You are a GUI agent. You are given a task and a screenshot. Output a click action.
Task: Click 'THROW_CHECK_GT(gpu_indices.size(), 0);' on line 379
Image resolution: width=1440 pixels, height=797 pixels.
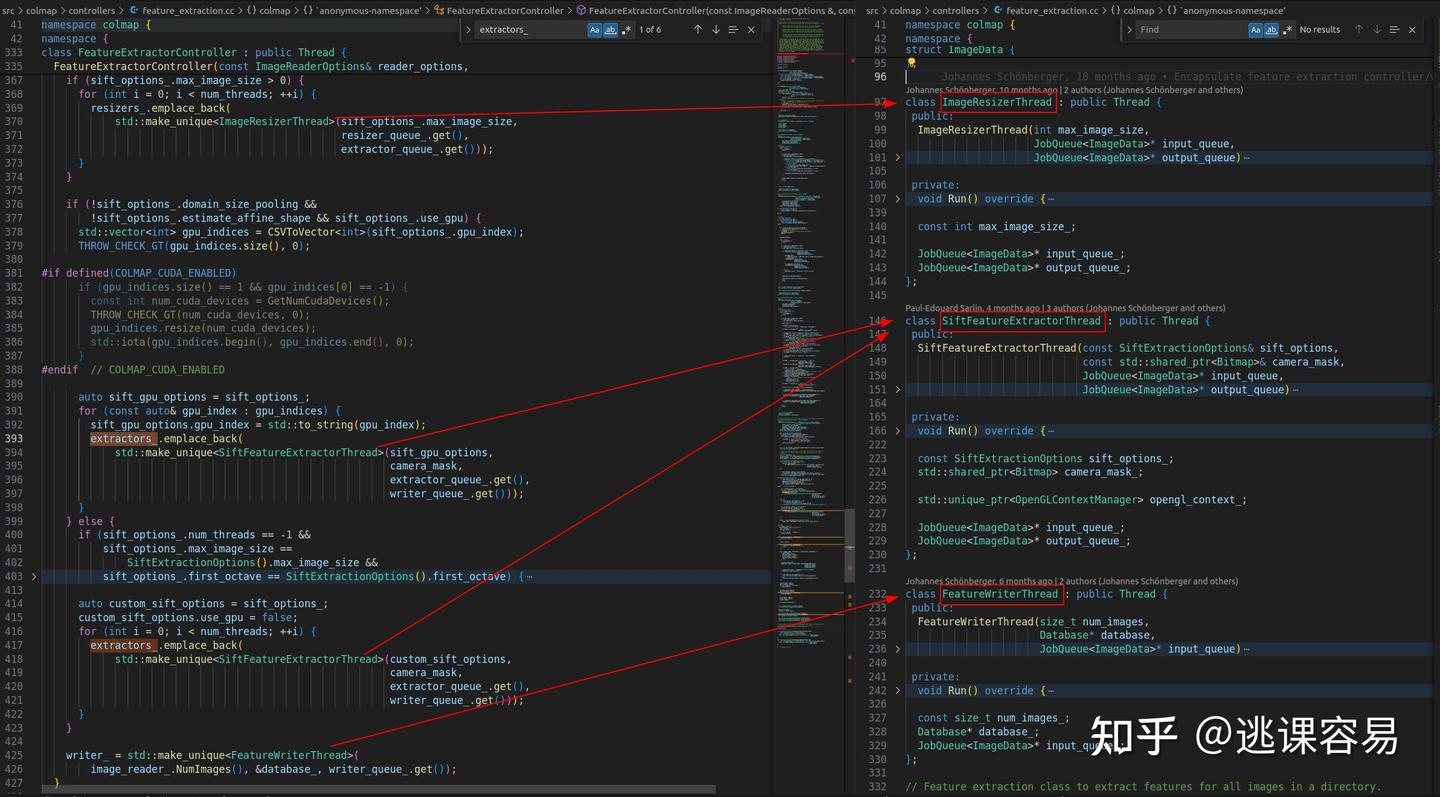tap(194, 246)
